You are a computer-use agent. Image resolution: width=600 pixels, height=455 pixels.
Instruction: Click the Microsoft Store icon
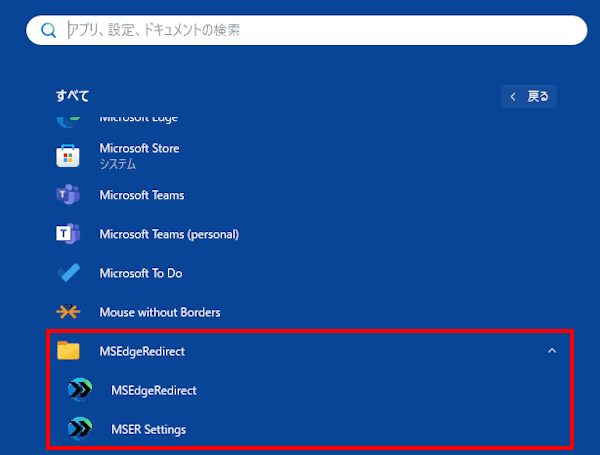[68, 156]
